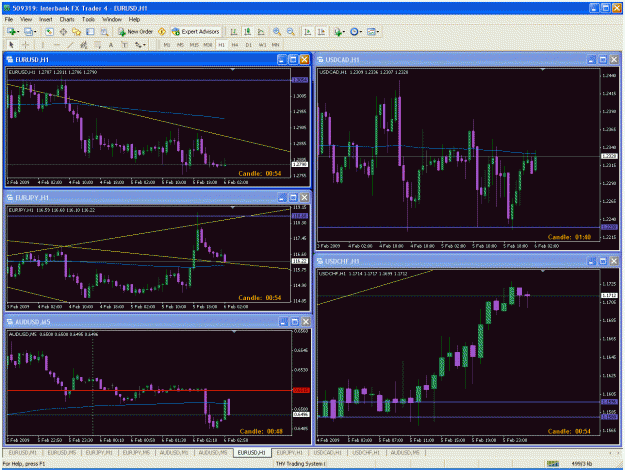Select the Vertical Line drawing tool
The image size is (625, 470).
(43, 45)
